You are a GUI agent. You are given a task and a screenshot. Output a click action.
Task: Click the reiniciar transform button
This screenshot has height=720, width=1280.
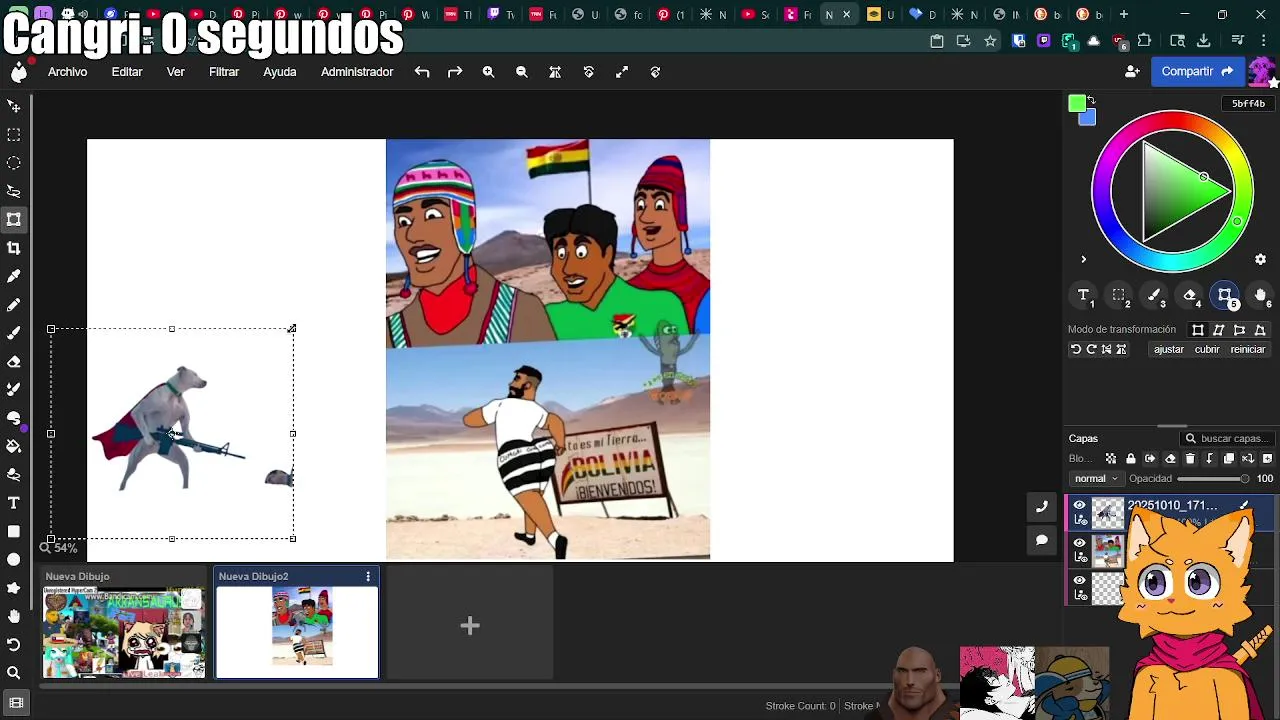click(x=1248, y=350)
